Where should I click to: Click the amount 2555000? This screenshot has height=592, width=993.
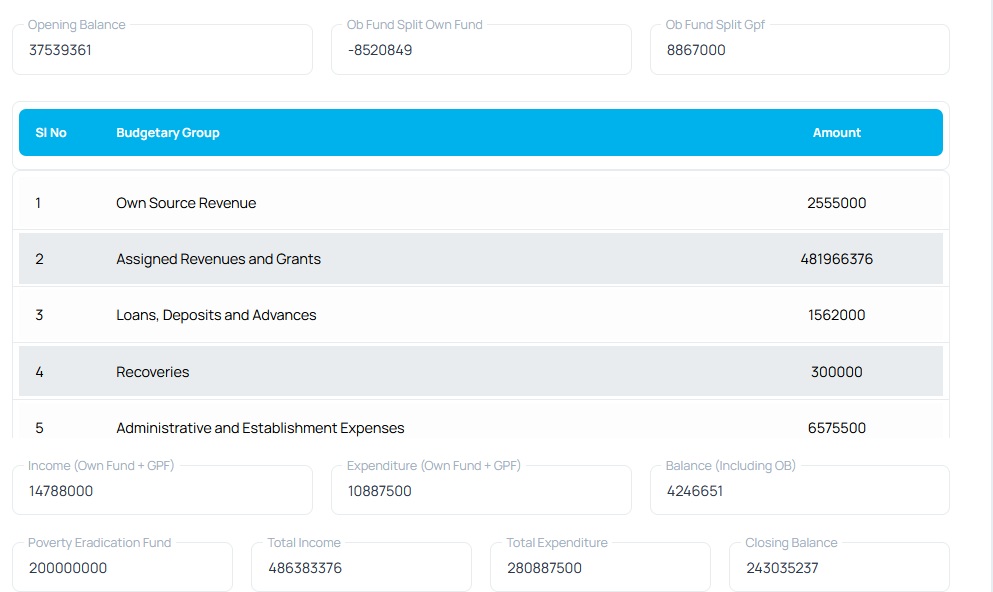[x=837, y=203]
